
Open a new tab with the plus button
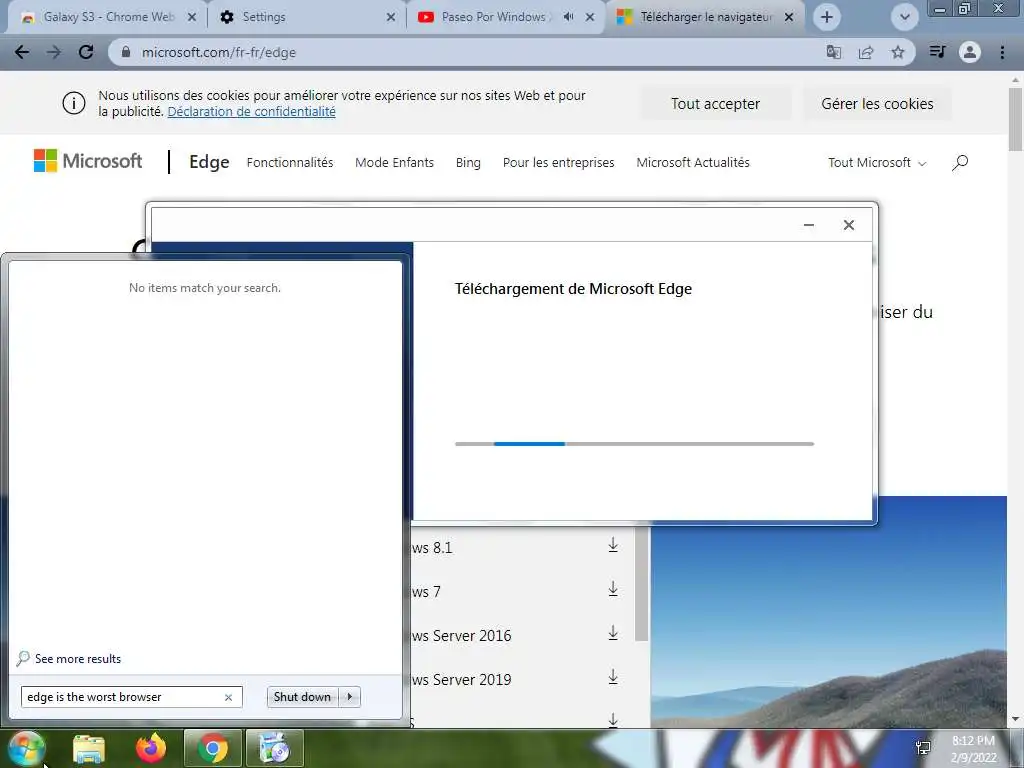827,17
